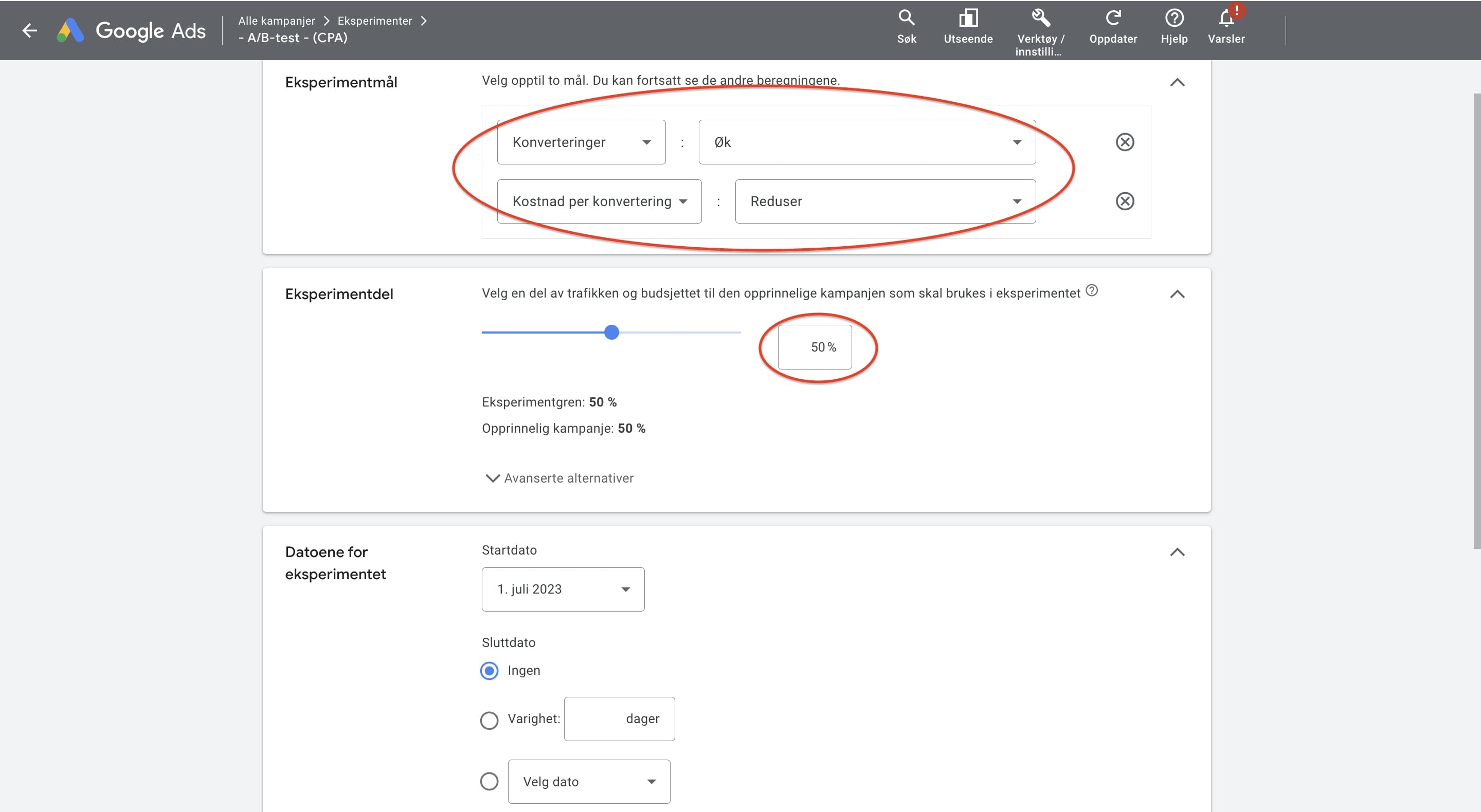Viewport: 1481px width, 812px height.
Task: Open the Konverteringer metric dropdown
Action: [x=581, y=142]
